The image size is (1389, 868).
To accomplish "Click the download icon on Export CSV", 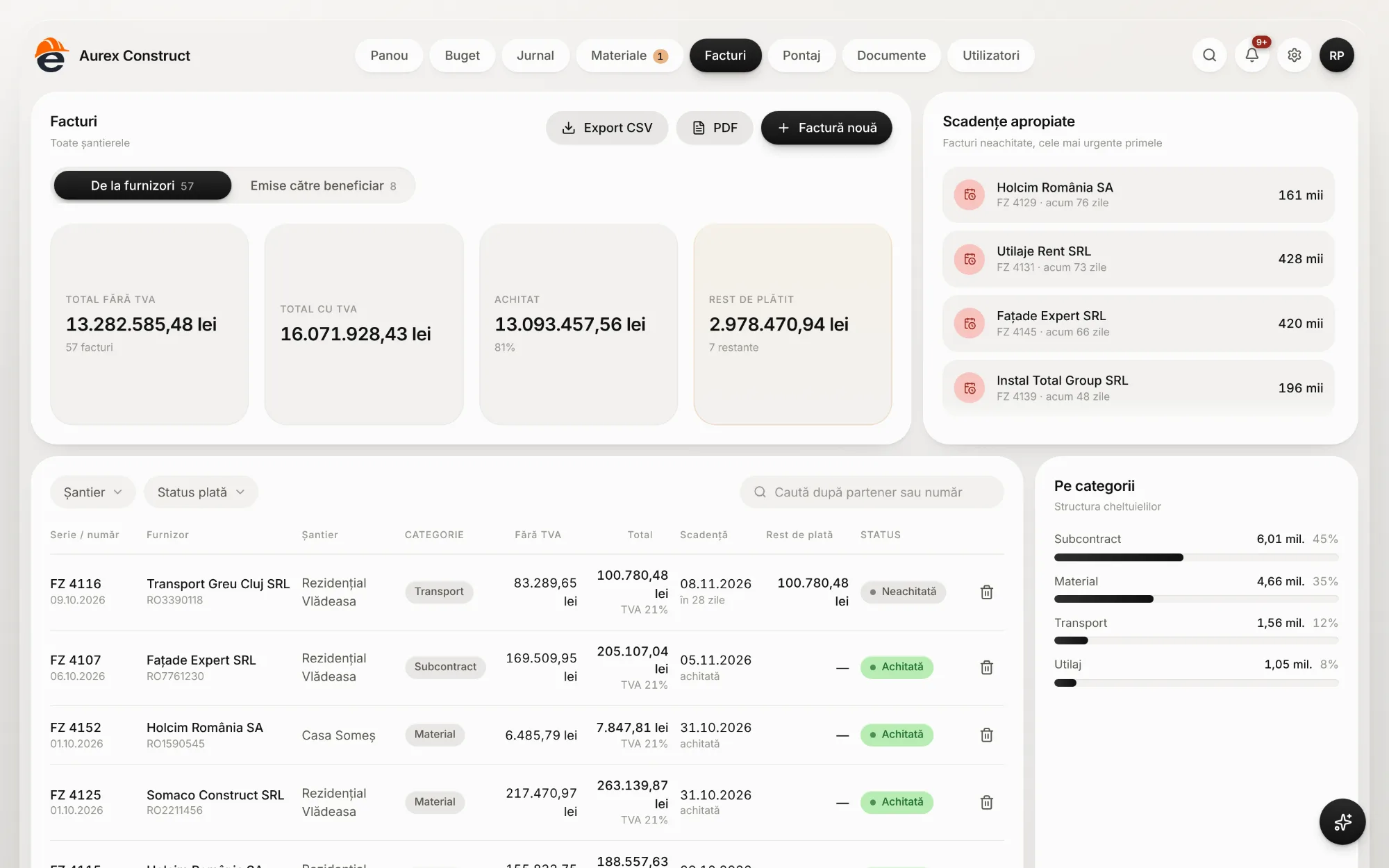I will pos(568,128).
